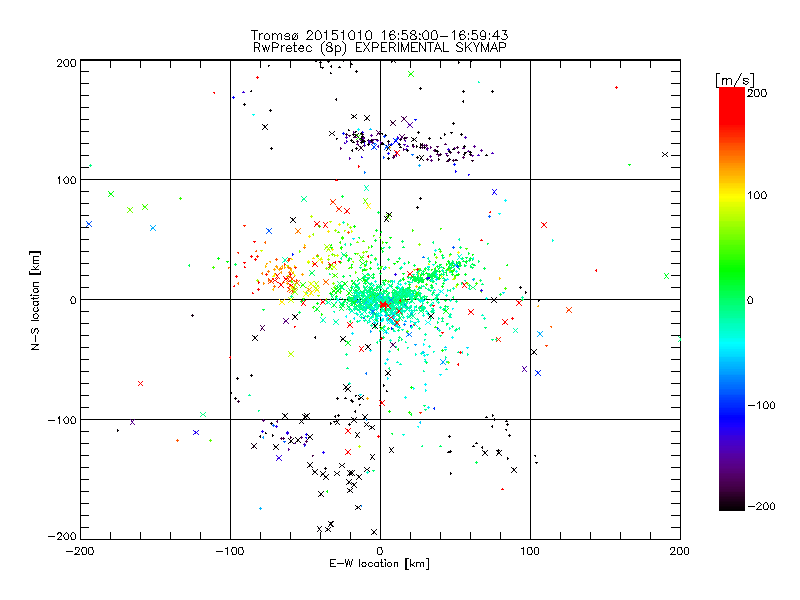
Task: Click the x-axis tick label '-200'
Action: (80, 552)
